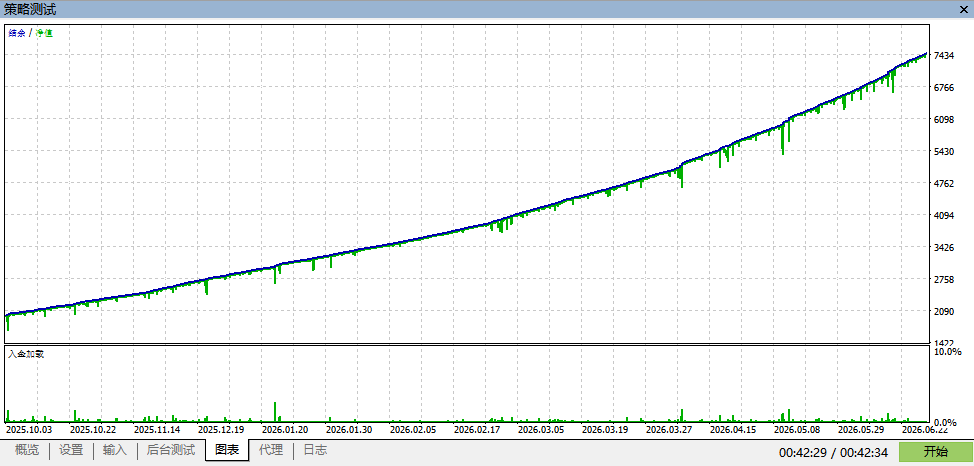Click the 2026.04.15 date label

pos(733,429)
